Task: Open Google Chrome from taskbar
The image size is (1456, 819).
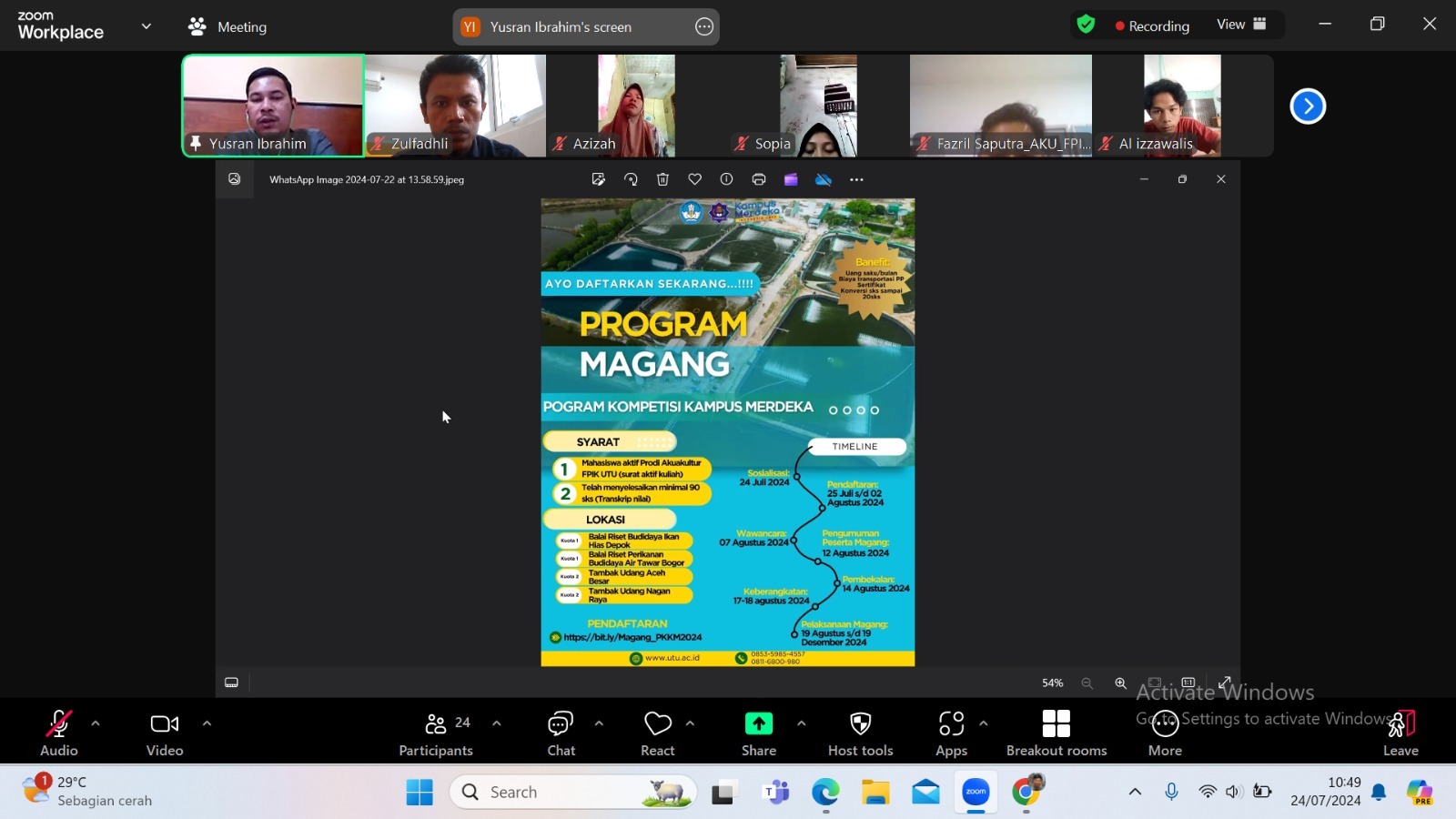Action: point(1026,793)
